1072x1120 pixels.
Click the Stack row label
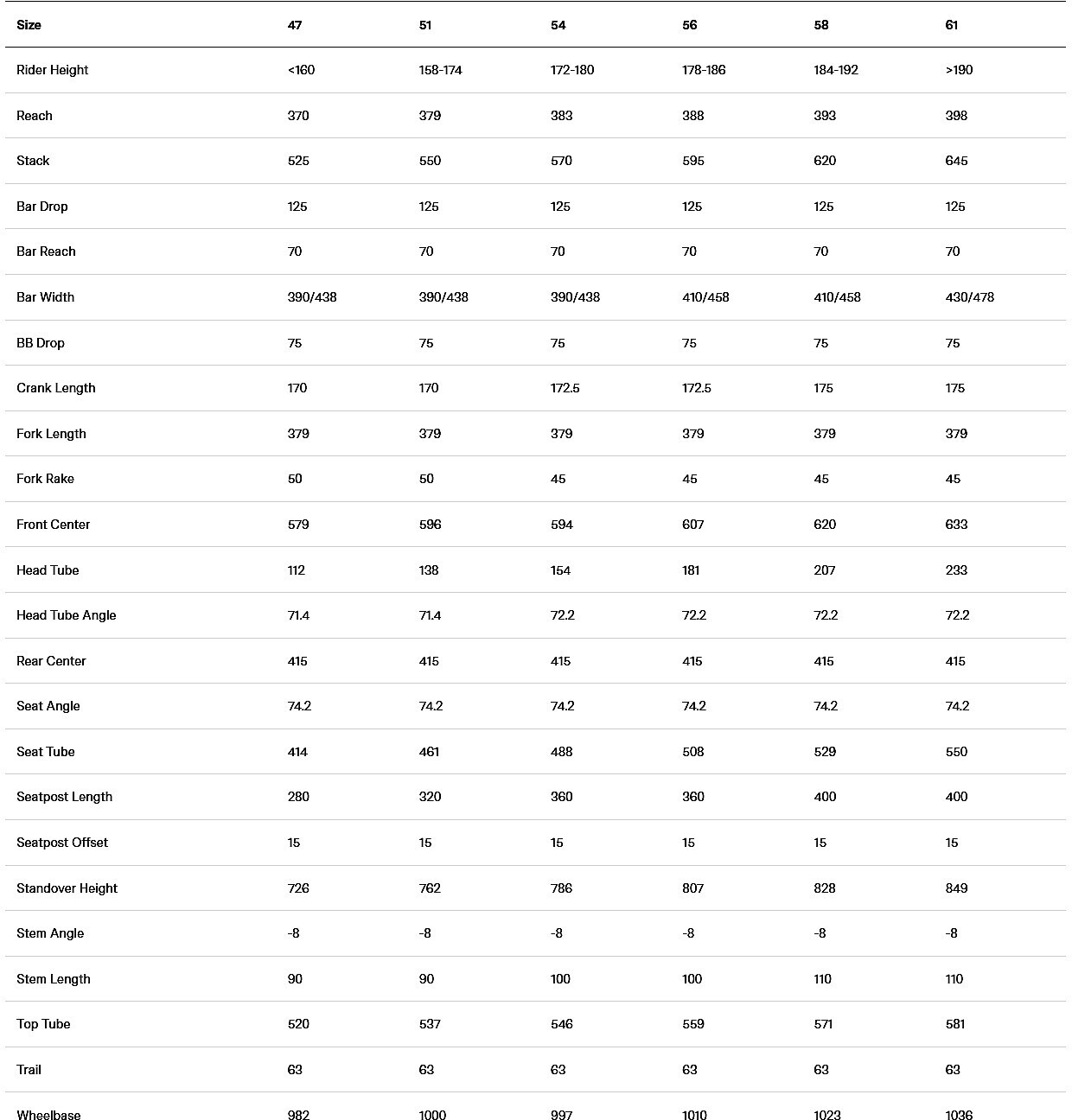(x=33, y=161)
